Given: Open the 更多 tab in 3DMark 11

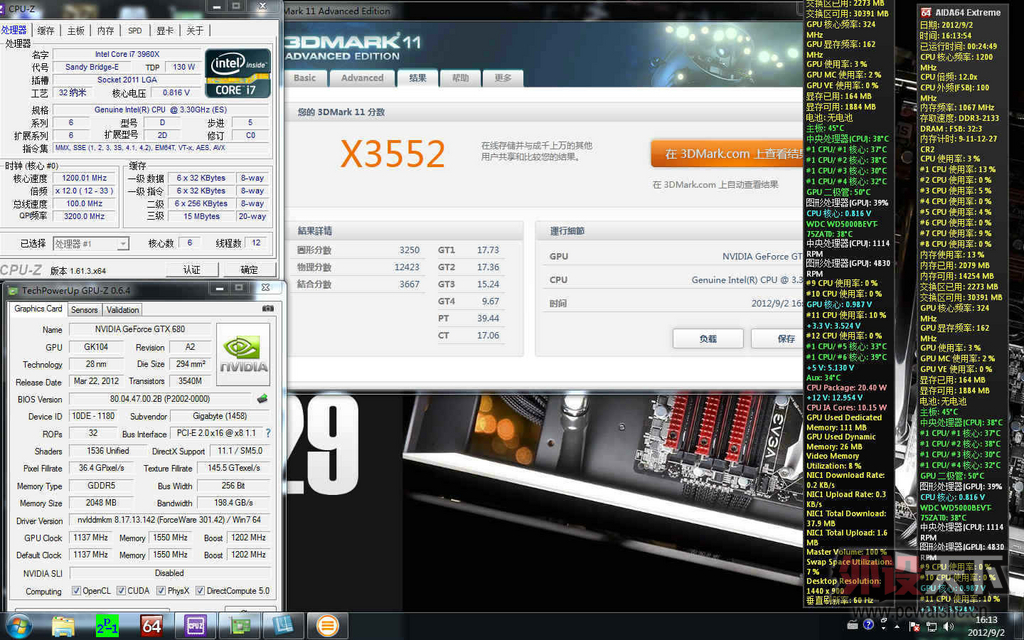Looking at the screenshot, I should pyautogui.click(x=503, y=78).
